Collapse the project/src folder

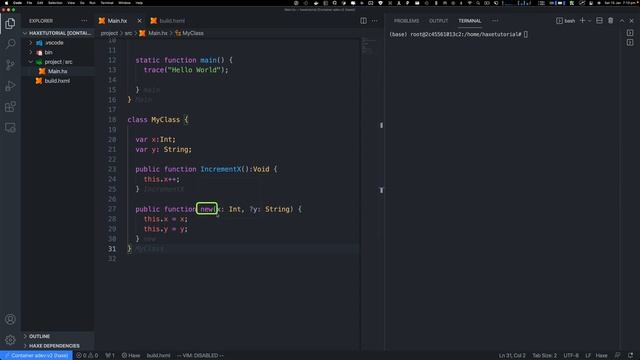coord(58,62)
